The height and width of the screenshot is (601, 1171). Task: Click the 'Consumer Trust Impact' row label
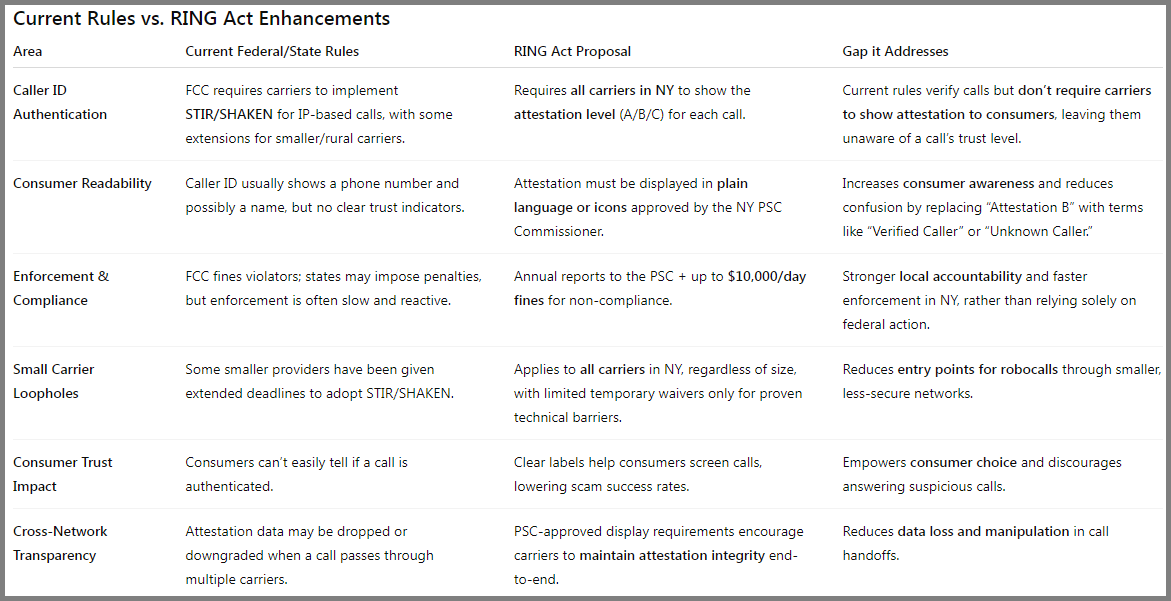click(63, 474)
